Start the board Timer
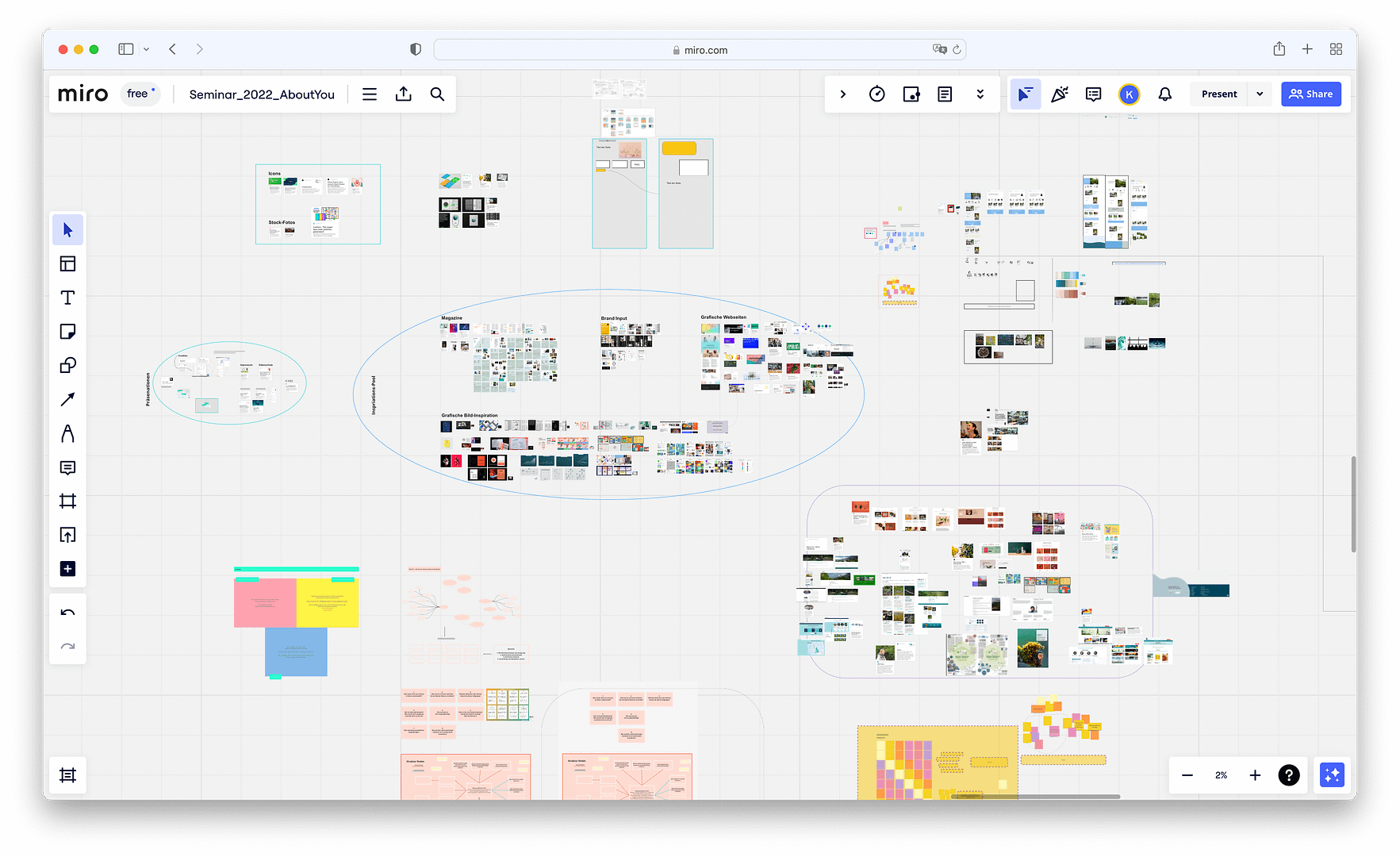 click(x=877, y=94)
